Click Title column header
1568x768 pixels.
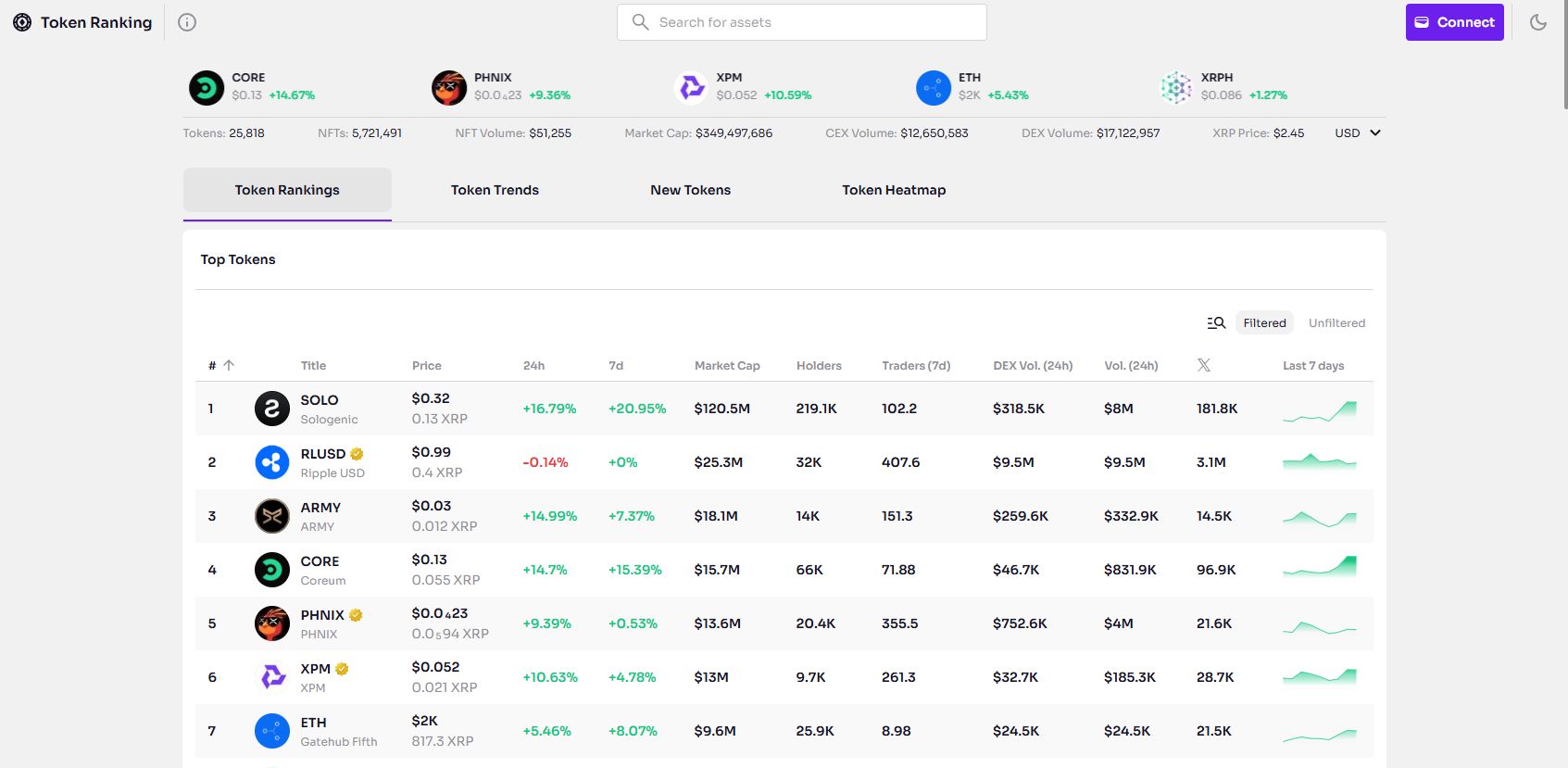pos(313,365)
